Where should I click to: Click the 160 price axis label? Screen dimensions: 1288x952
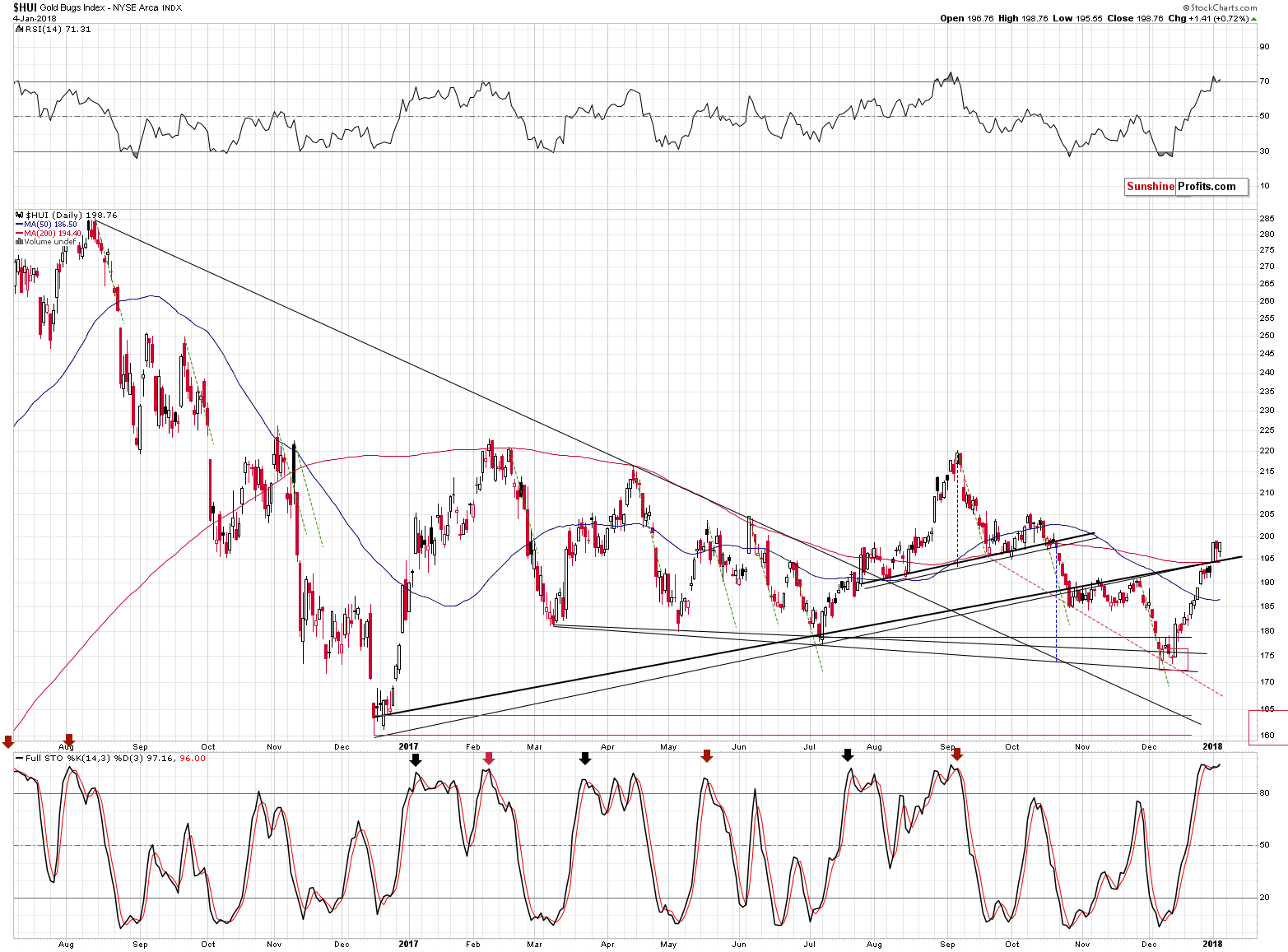click(x=1267, y=736)
